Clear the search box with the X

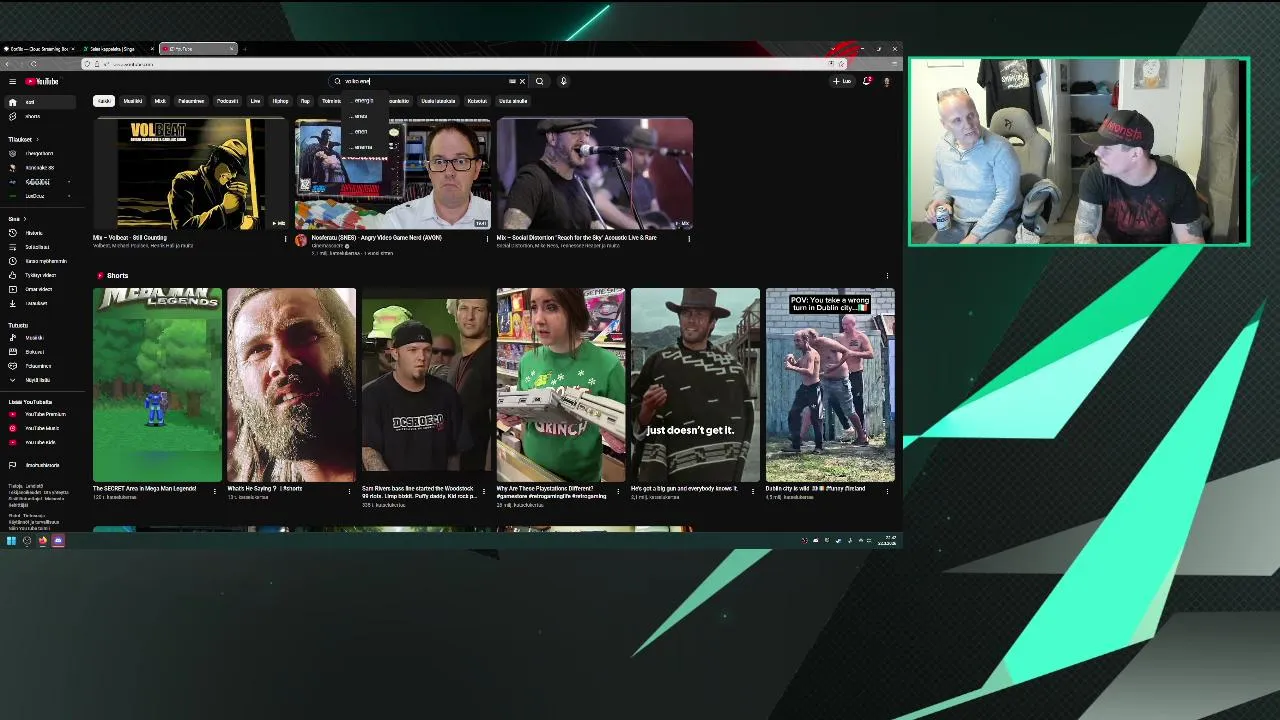pyautogui.click(x=522, y=81)
